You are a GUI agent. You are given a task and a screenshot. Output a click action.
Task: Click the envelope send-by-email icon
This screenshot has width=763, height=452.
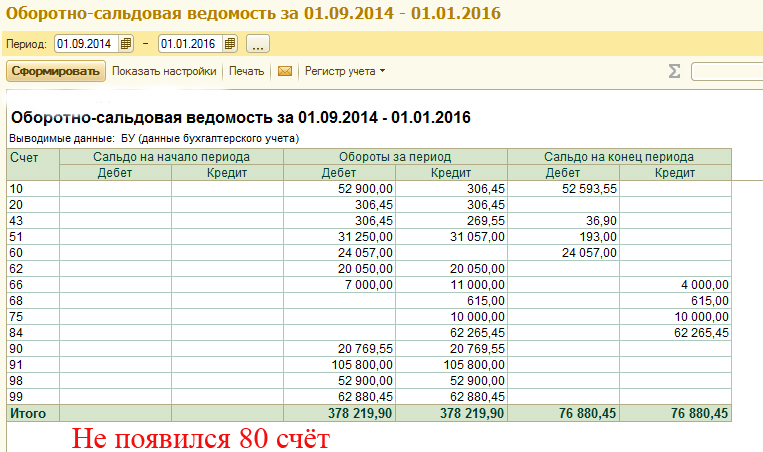coord(285,72)
